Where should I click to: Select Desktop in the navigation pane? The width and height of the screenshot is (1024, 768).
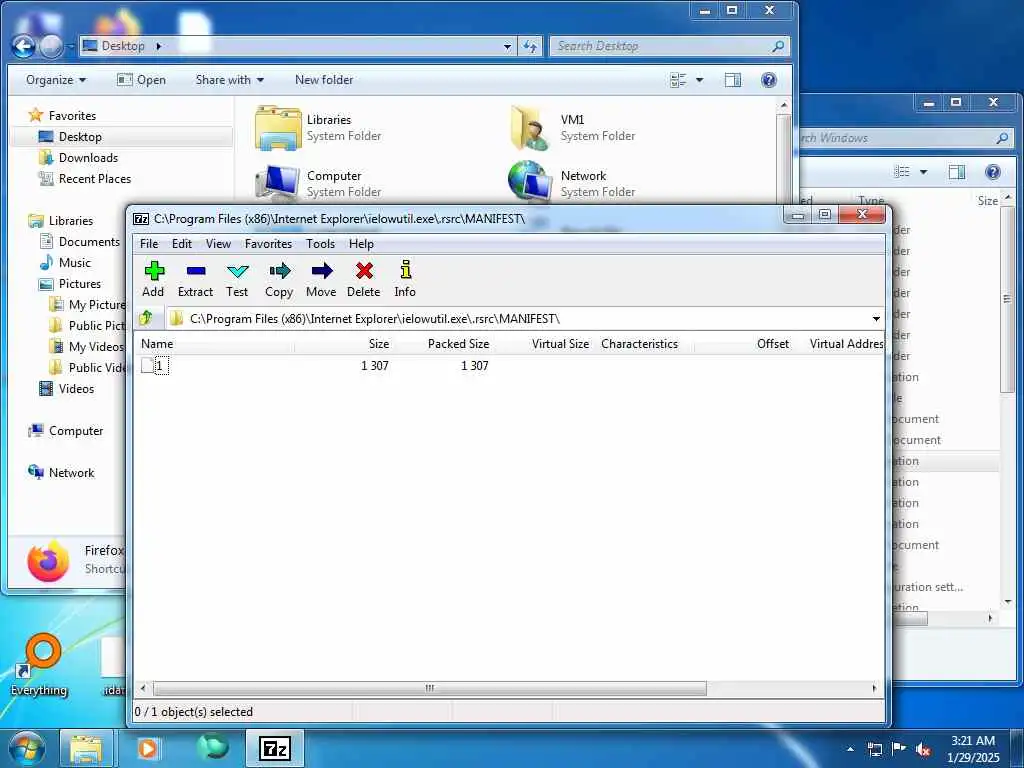[x=80, y=136]
